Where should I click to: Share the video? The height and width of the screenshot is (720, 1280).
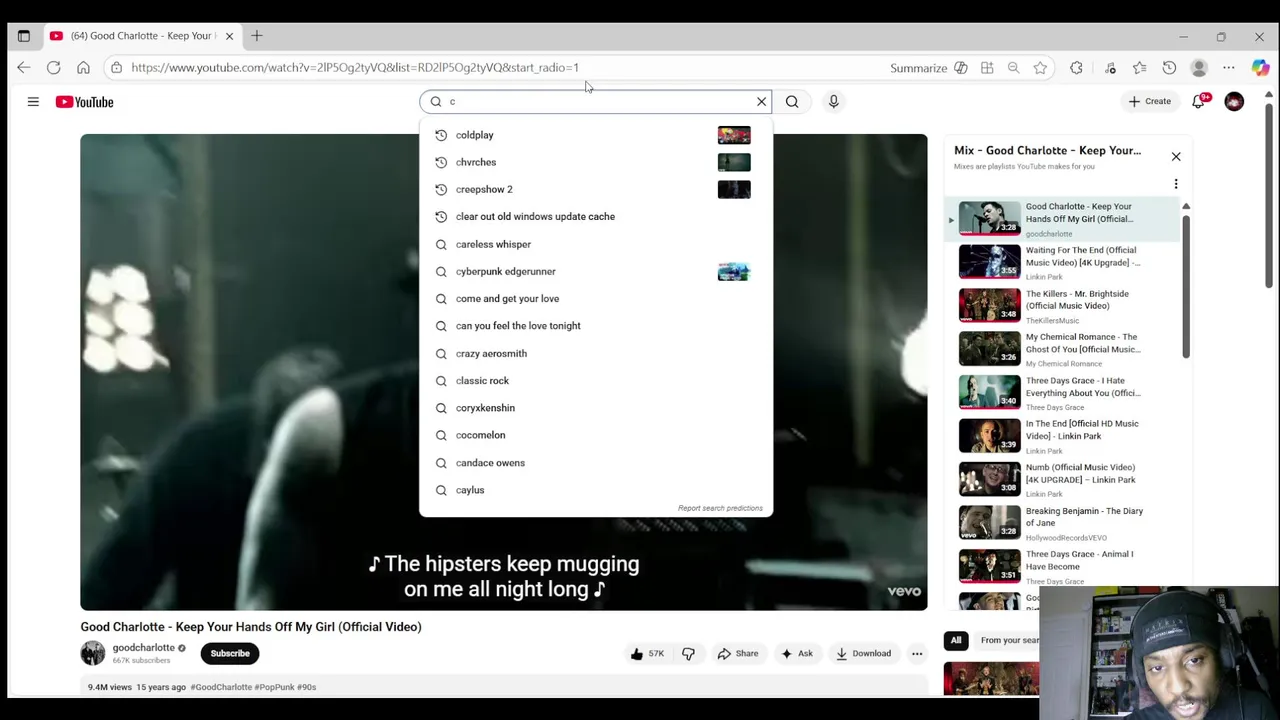pos(738,653)
